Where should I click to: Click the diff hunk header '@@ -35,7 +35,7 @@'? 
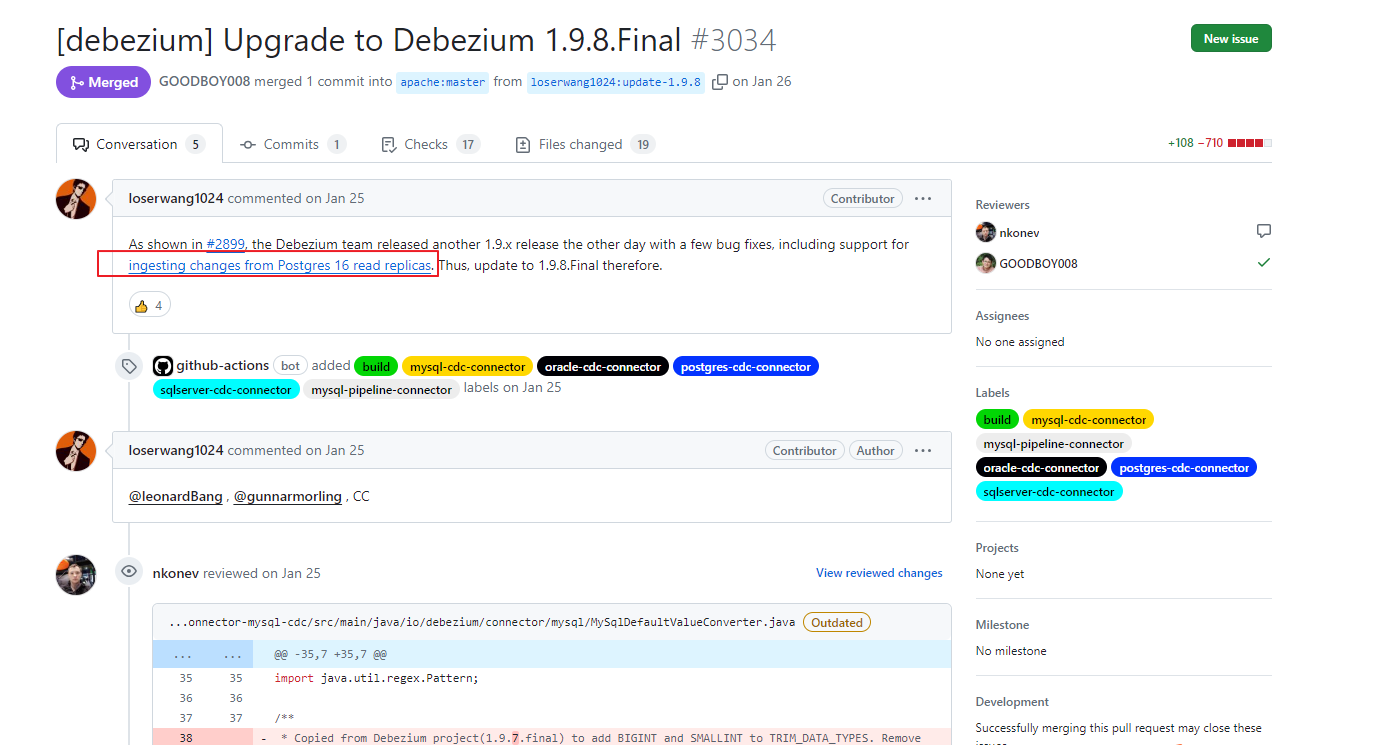pos(331,655)
